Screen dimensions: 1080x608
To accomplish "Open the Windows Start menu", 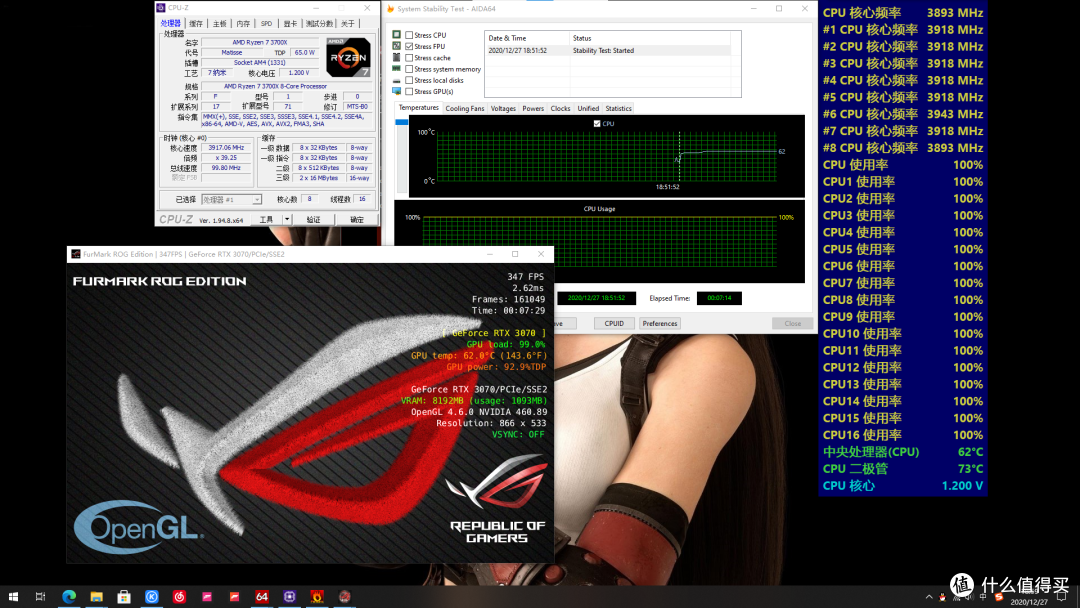I will (x=14, y=597).
